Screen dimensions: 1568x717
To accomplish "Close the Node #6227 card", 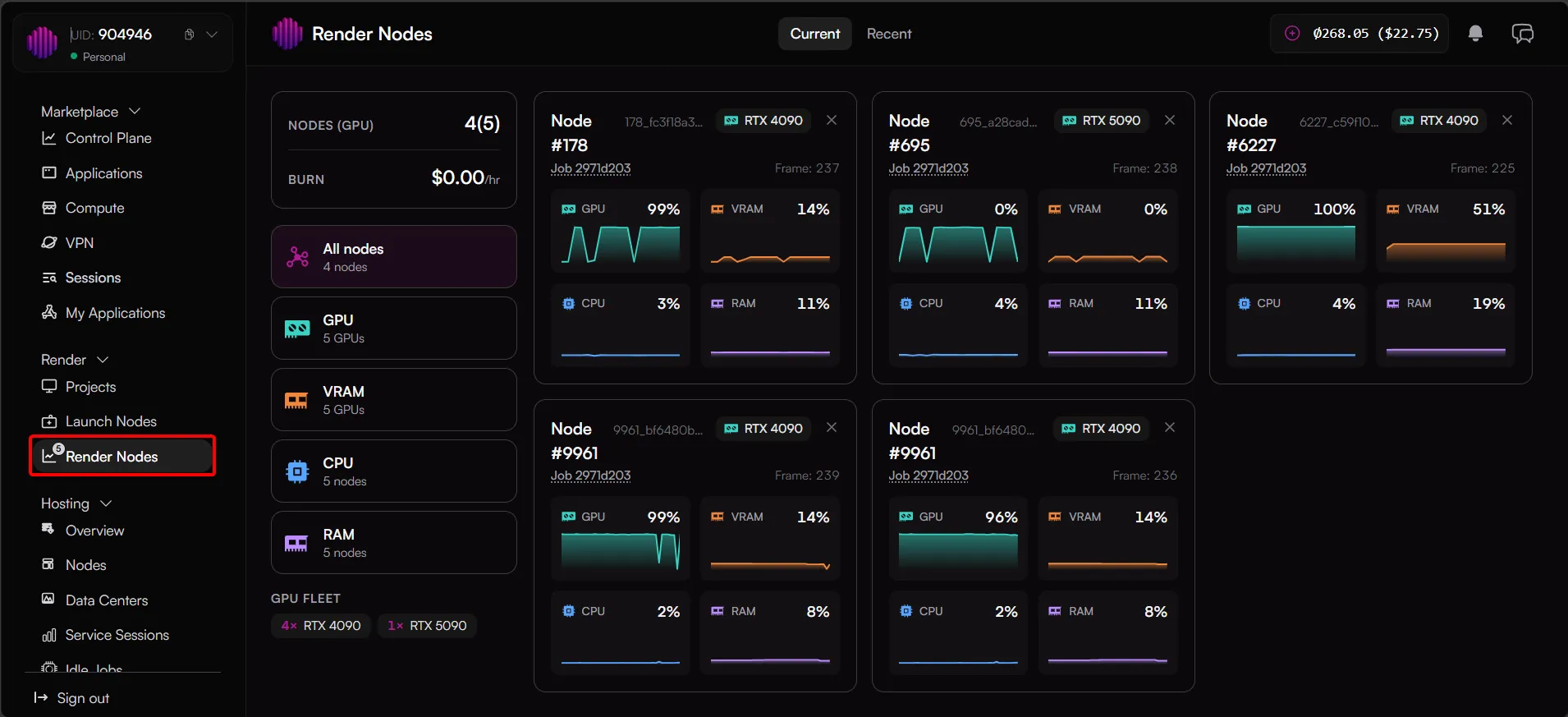I will tap(1507, 120).
